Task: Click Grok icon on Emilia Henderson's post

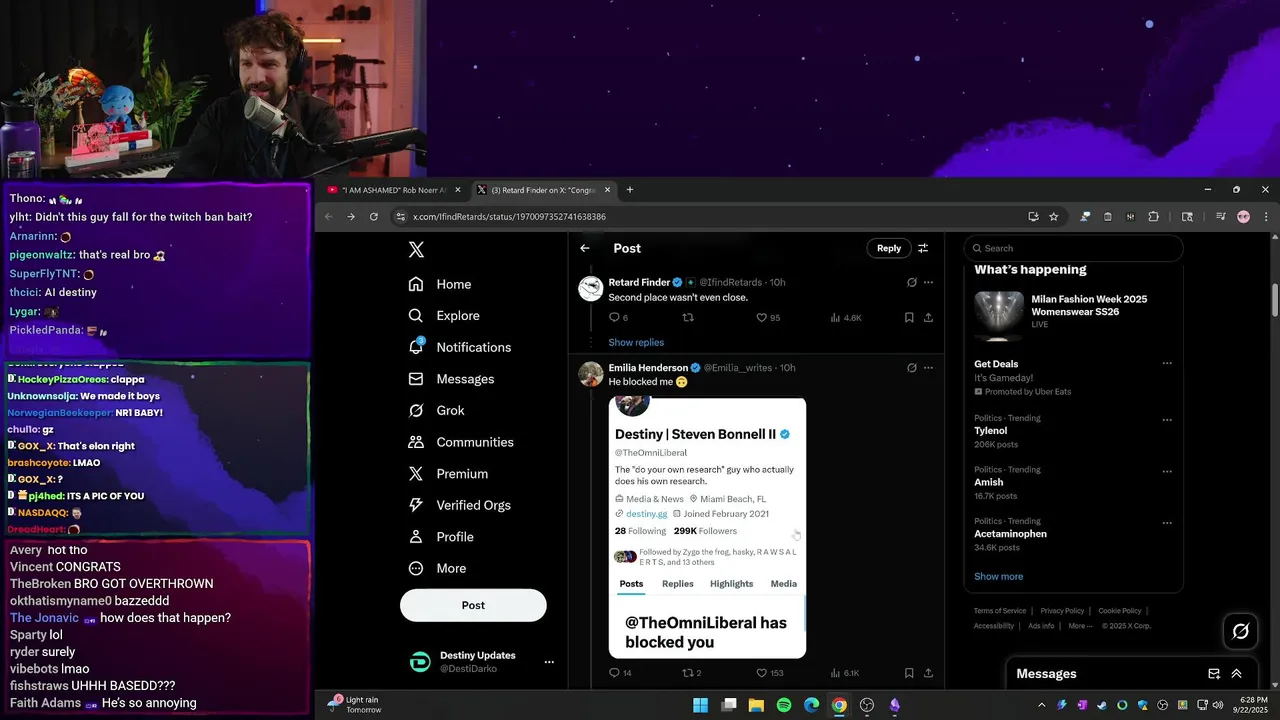Action: (x=911, y=368)
